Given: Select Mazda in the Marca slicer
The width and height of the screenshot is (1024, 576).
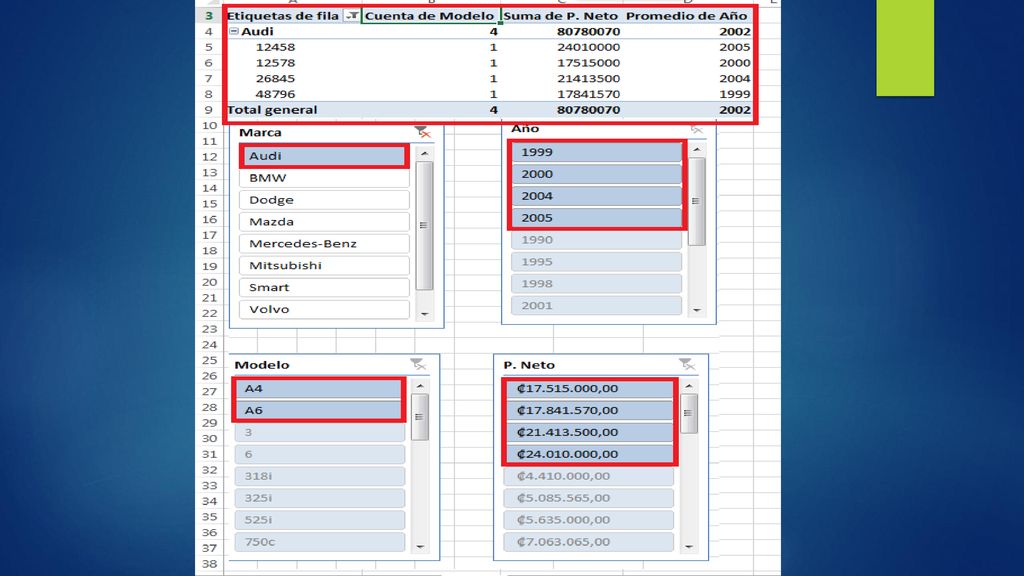Looking at the screenshot, I should point(325,221).
